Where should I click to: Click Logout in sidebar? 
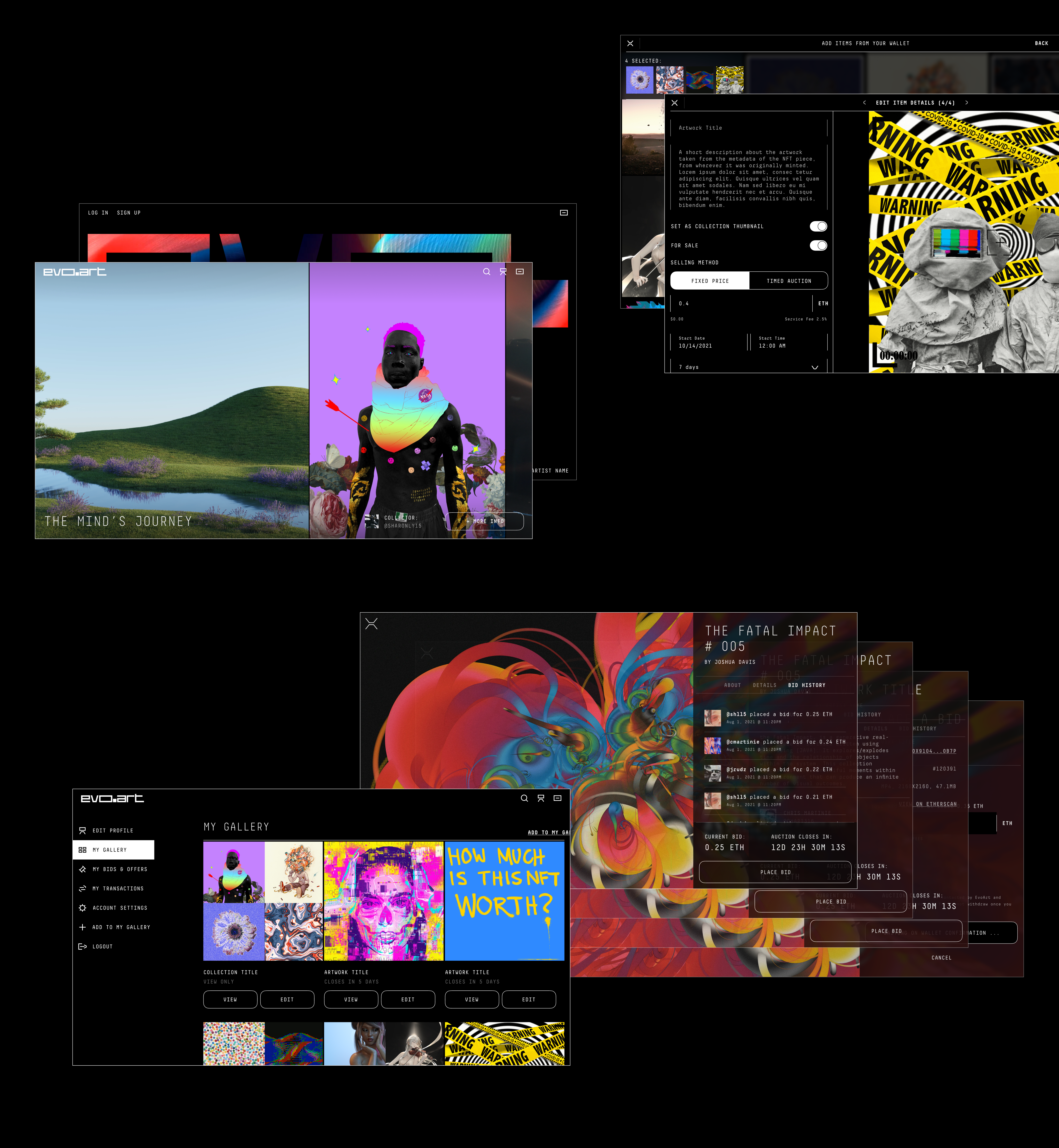113,946
